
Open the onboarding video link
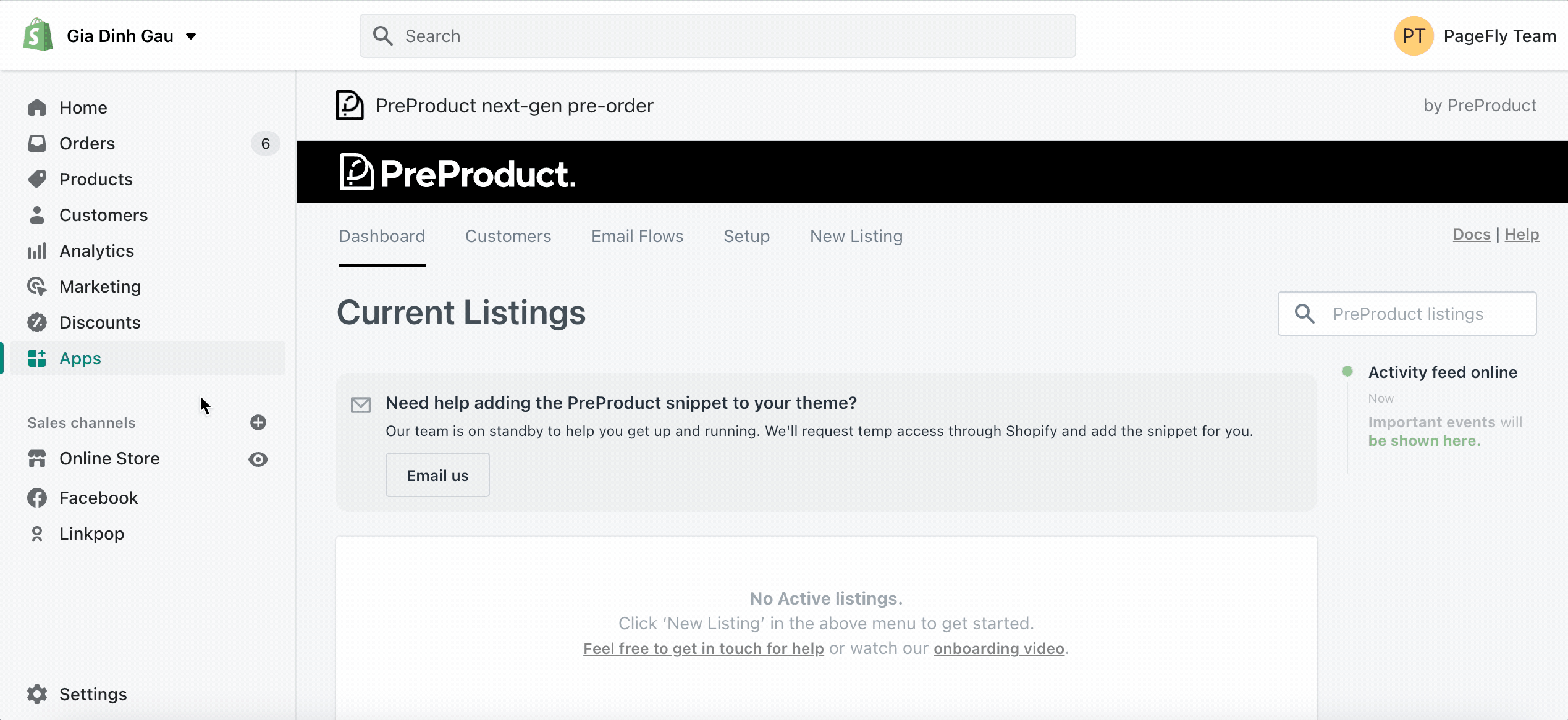pyautogui.click(x=999, y=648)
